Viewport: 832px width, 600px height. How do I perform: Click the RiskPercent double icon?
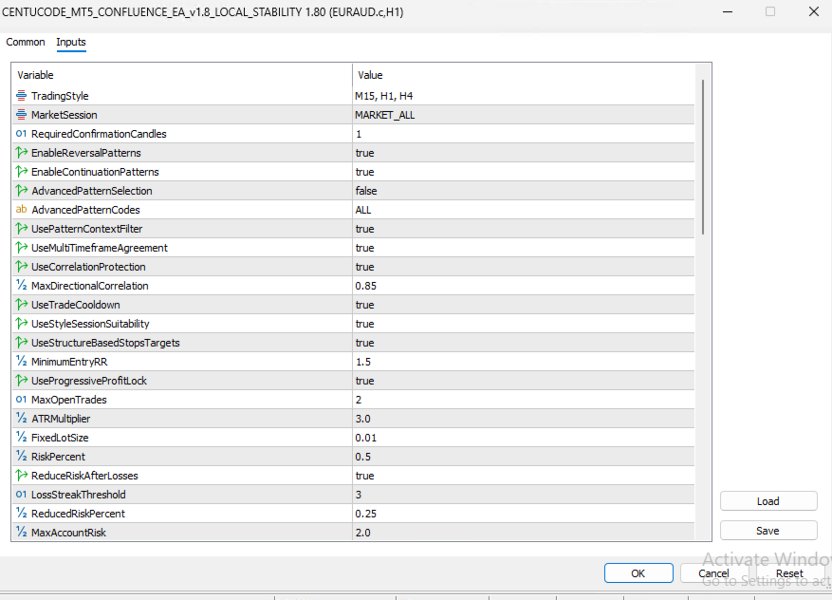click(x=21, y=456)
